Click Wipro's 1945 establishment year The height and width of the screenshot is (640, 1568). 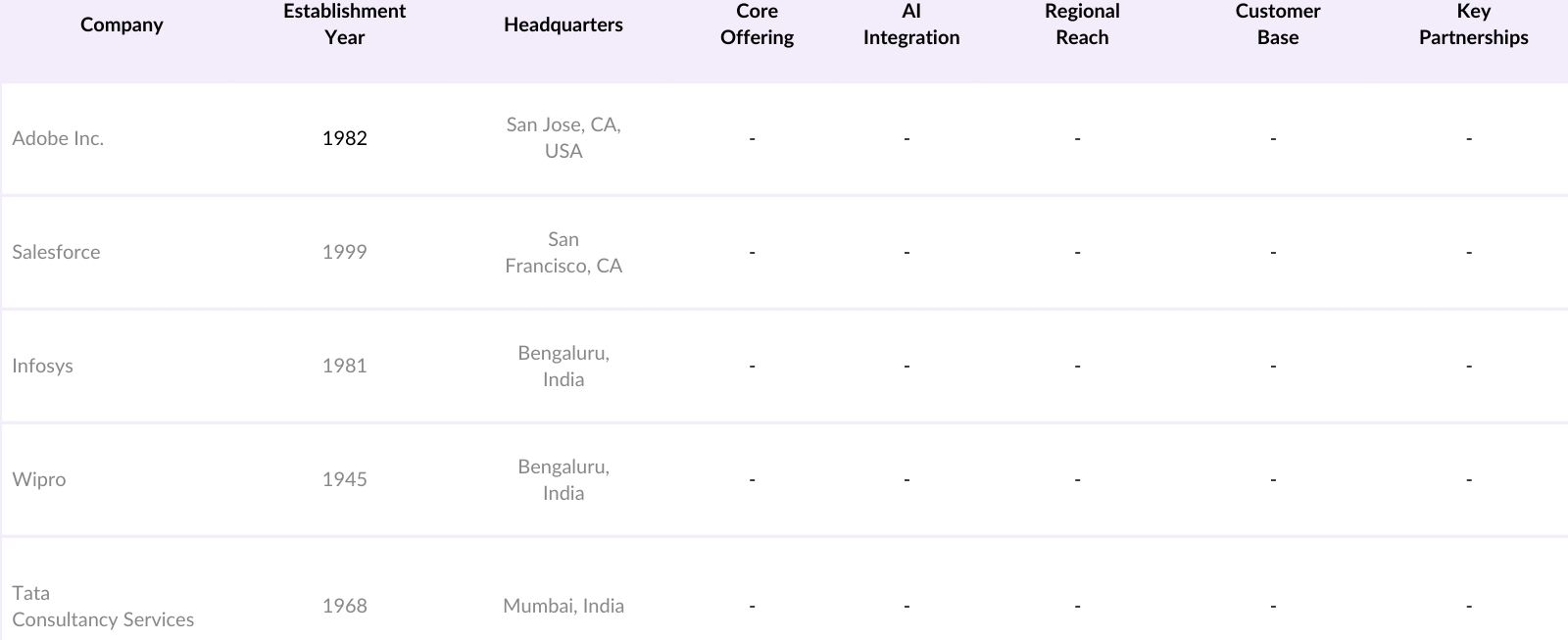[x=344, y=479]
